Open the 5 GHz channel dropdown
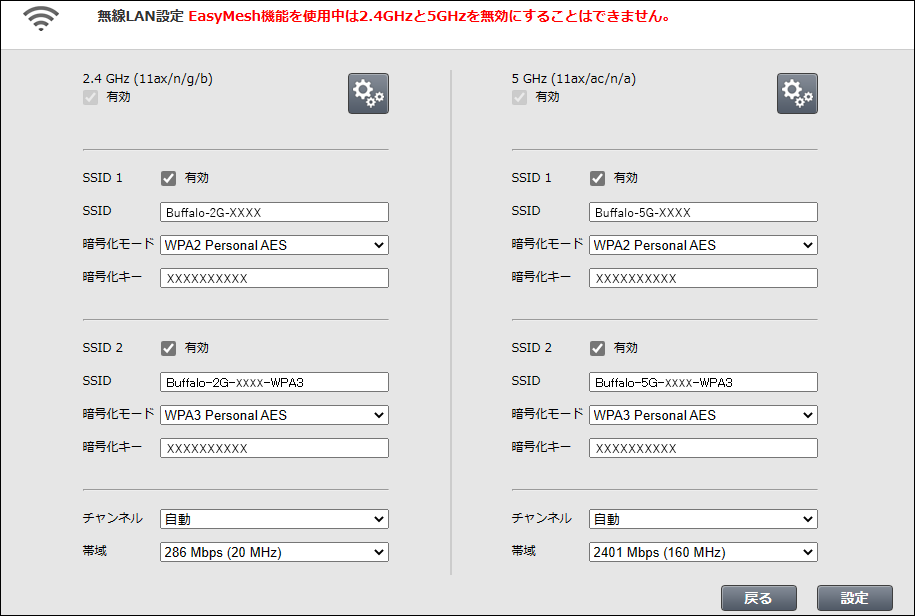This screenshot has height=616, width=915. [x=703, y=519]
